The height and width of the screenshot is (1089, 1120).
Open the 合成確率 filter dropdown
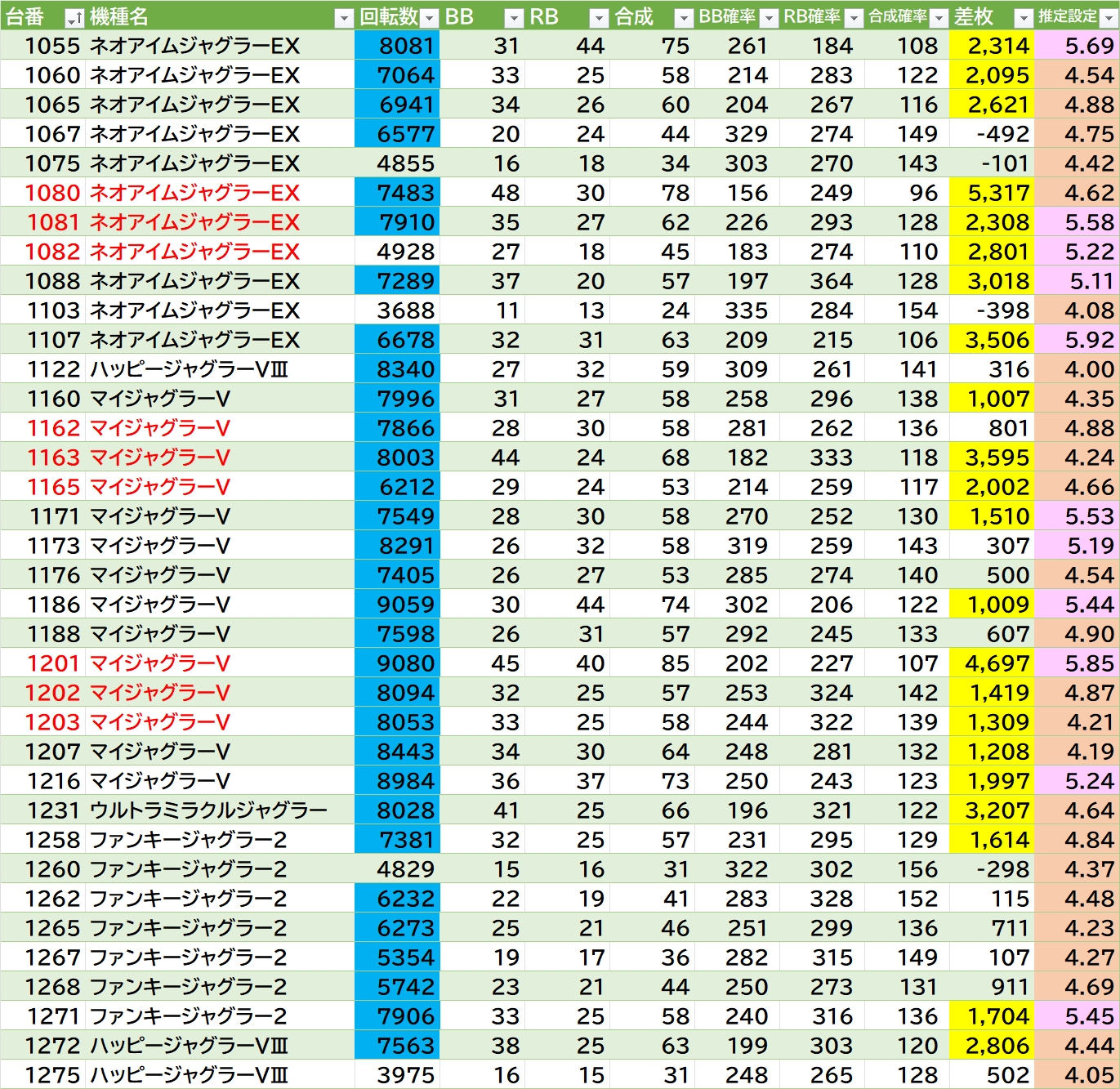coord(939,18)
